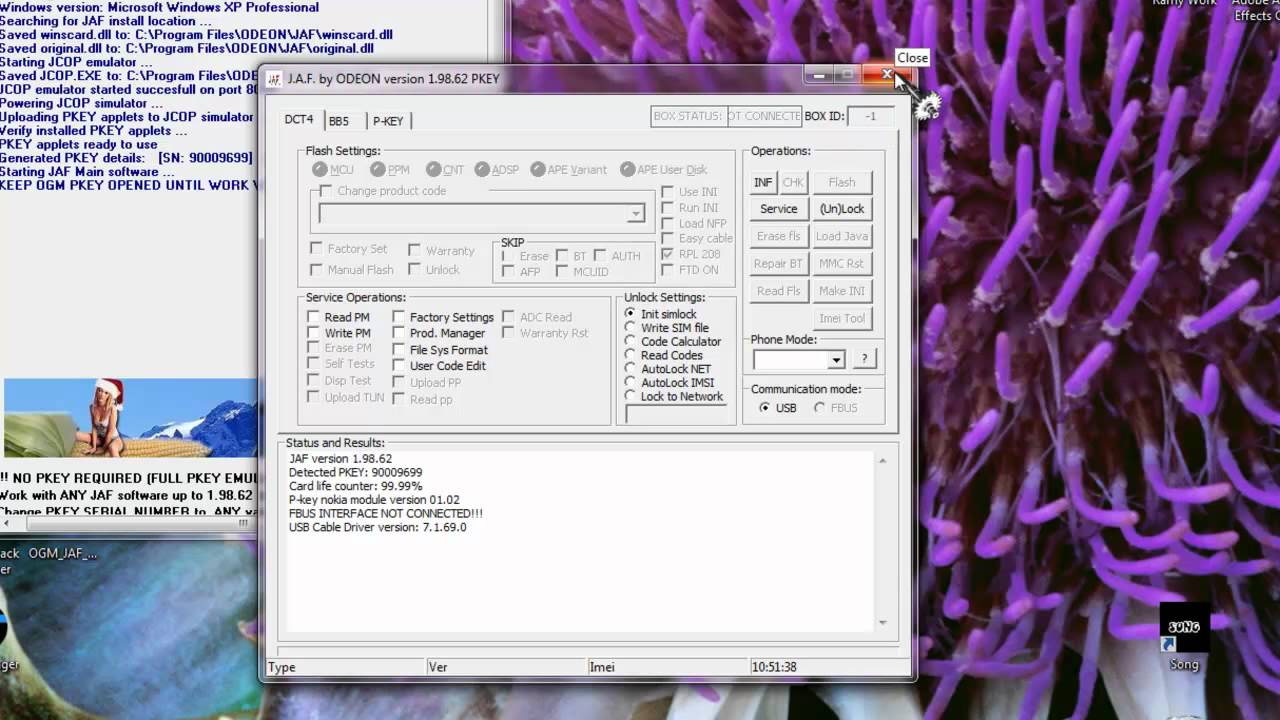The height and width of the screenshot is (720, 1280).
Task: Click the Flash operation button
Action: (842, 182)
